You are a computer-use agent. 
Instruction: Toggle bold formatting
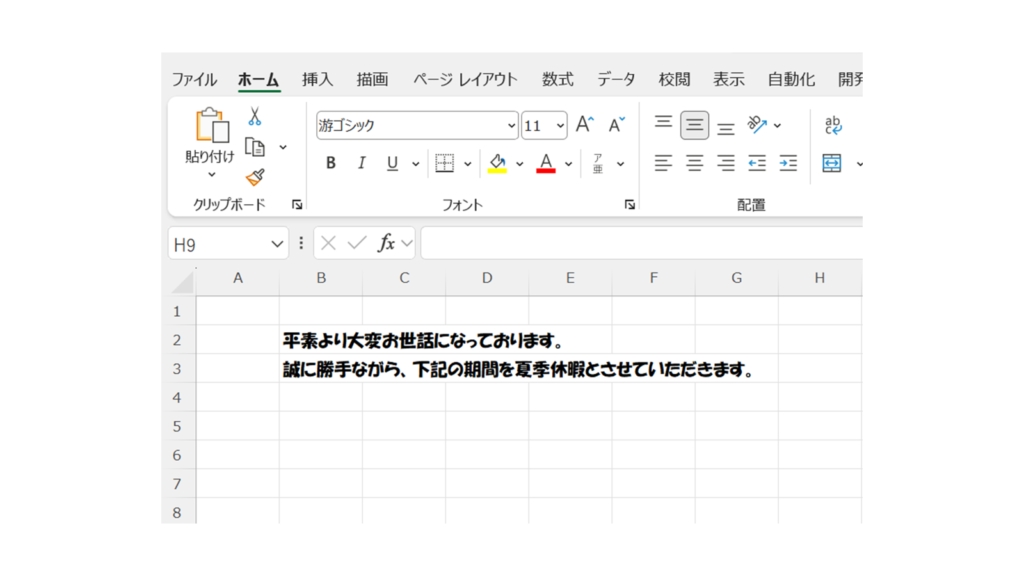pos(331,163)
